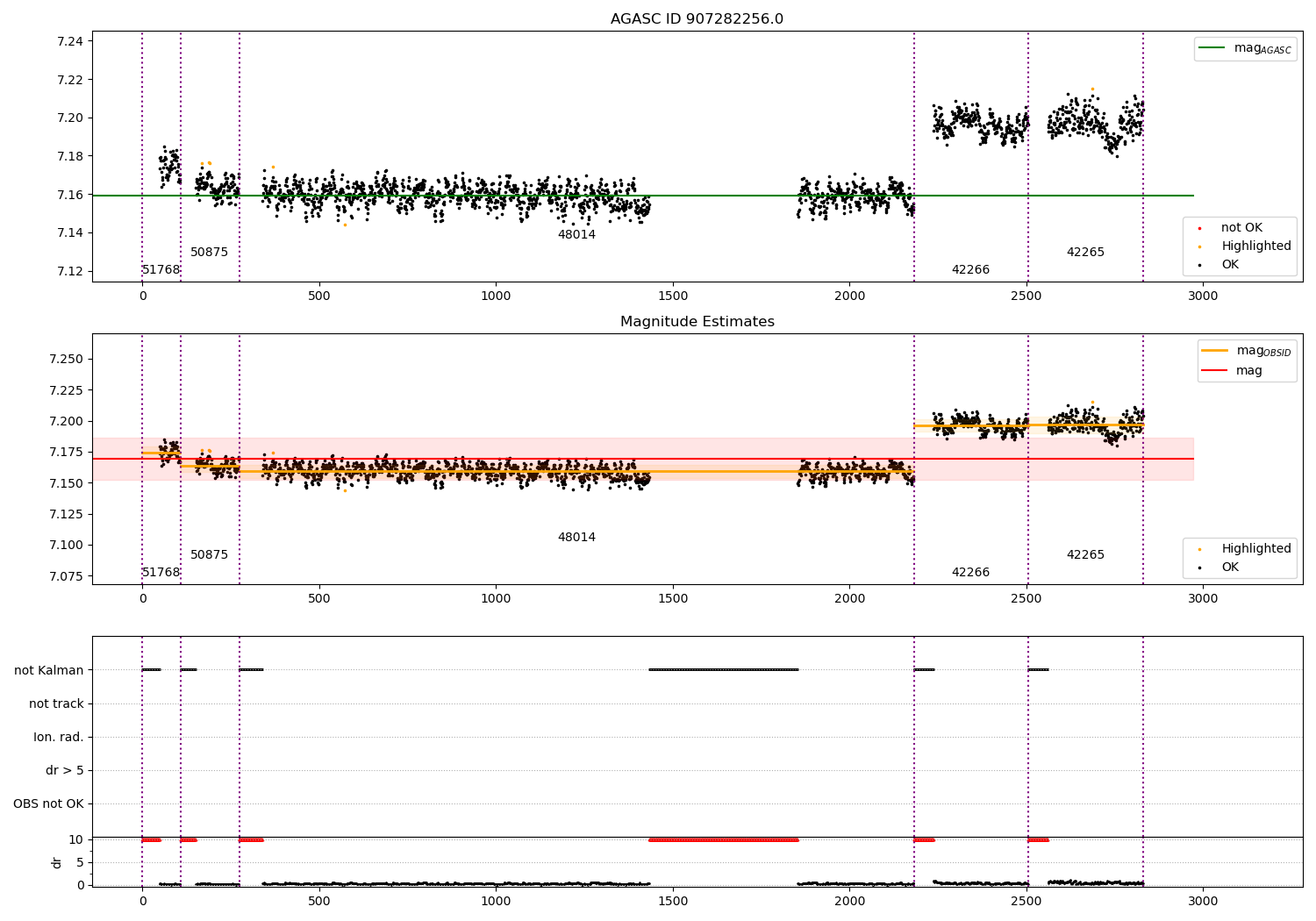Click the 7.125 y-axis tick label
The height and width of the screenshot is (921, 1316).
coord(67,515)
